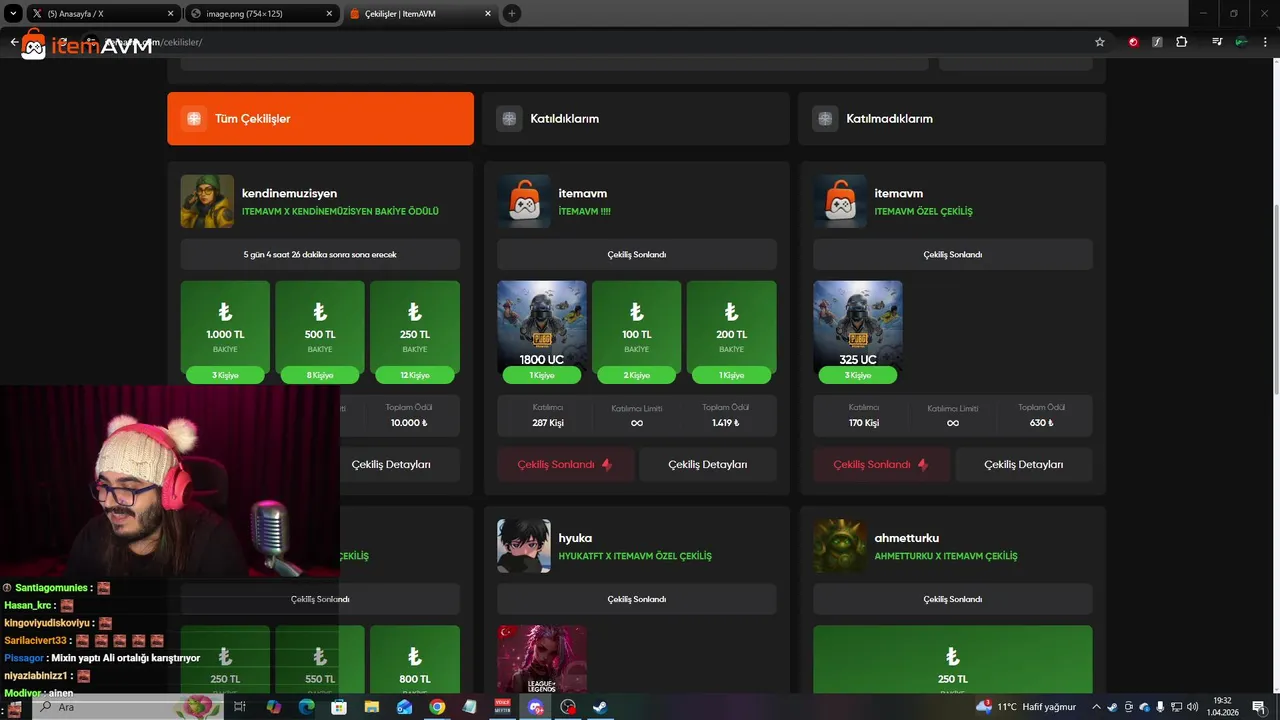
Task: Open Çekiliş Detayları for kendinemuzisyen giveaway
Action: click(x=391, y=464)
